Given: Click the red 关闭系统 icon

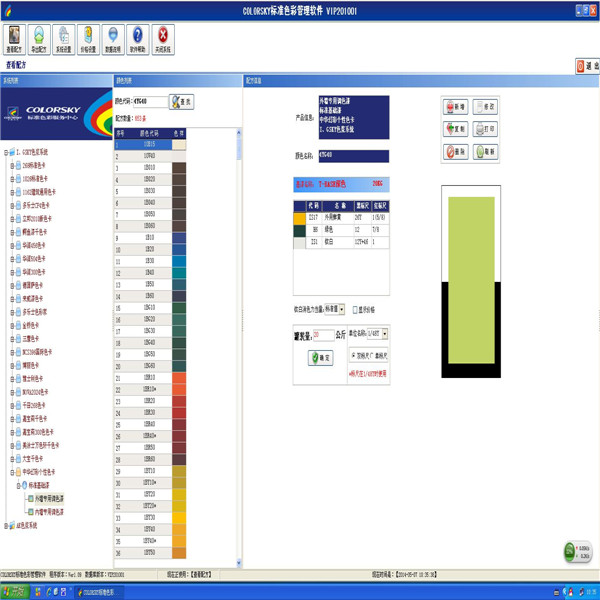Looking at the screenshot, I should (163, 39).
